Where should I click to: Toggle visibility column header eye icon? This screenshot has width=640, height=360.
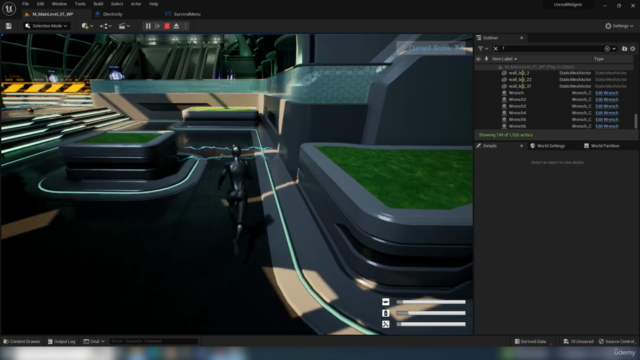click(x=478, y=59)
